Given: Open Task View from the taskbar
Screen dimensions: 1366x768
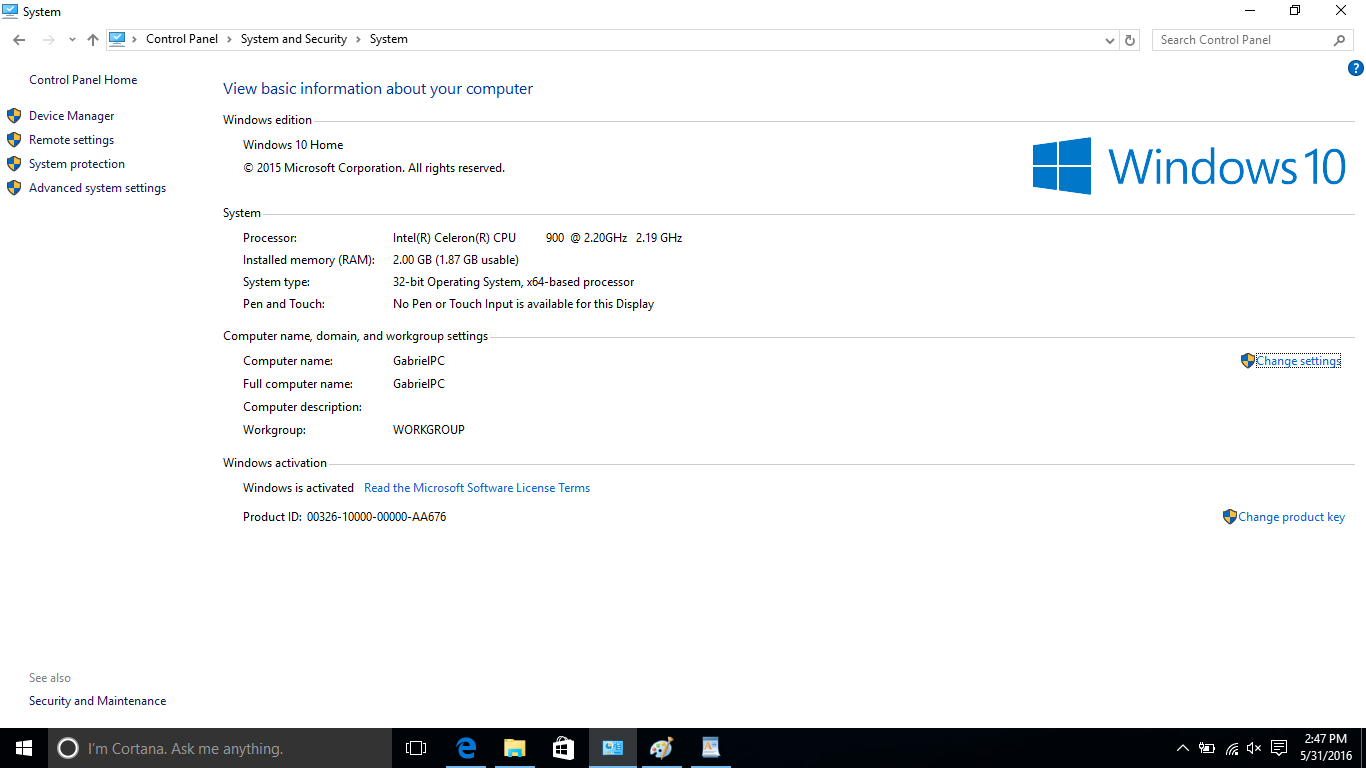Looking at the screenshot, I should tap(416, 748).
